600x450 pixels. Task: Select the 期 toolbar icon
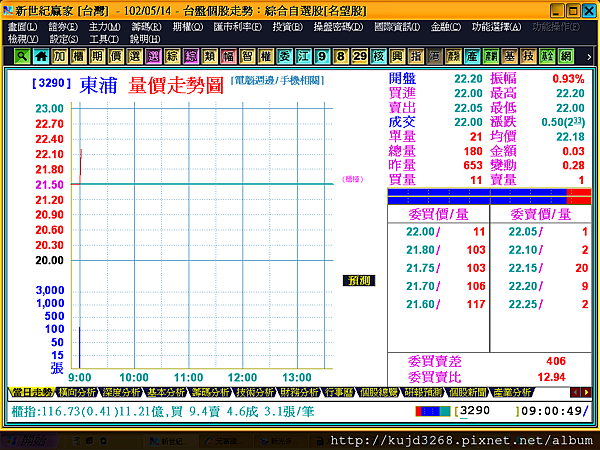pos(97,56)
